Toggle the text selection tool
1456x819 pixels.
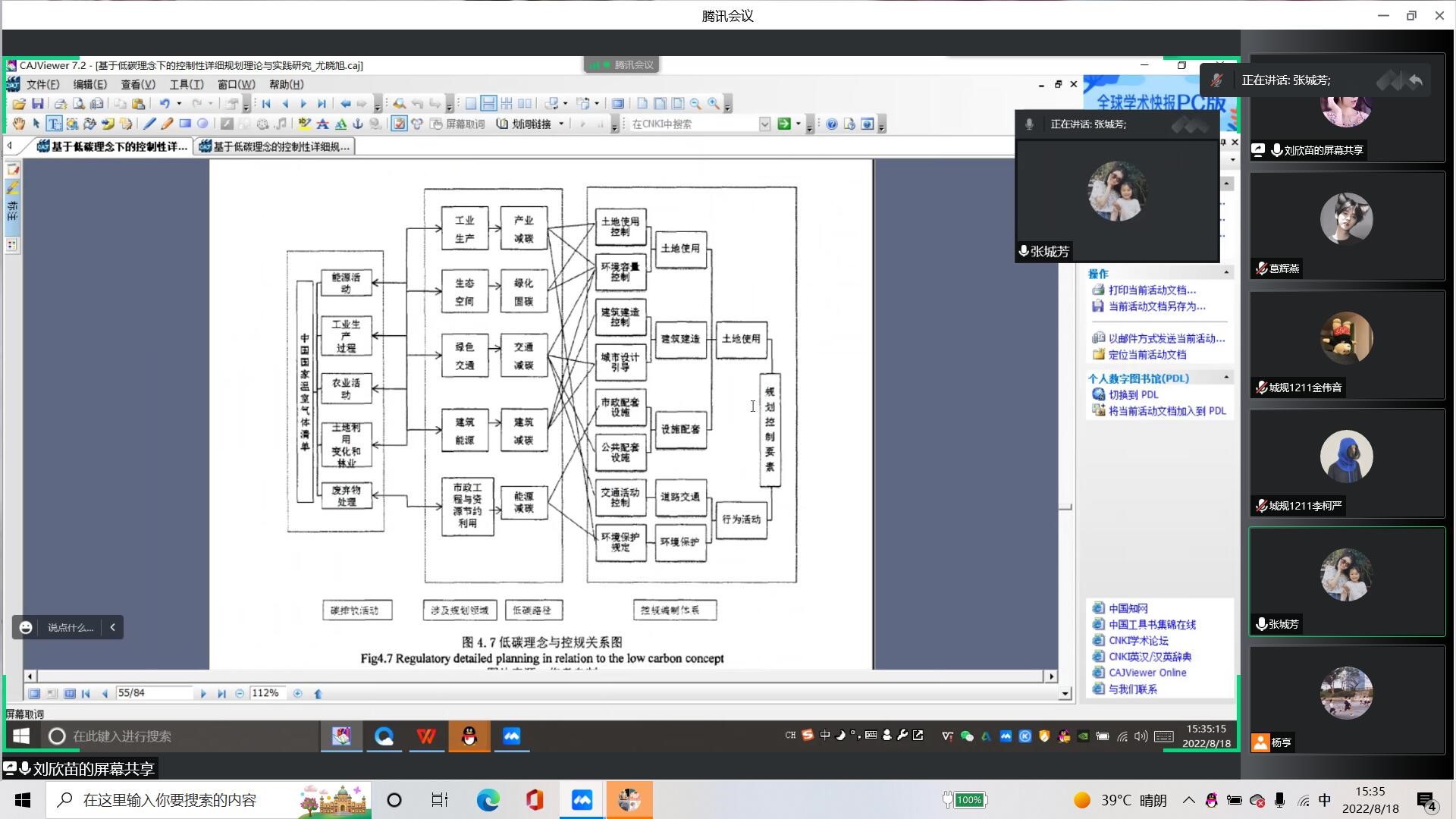point(54,124)
